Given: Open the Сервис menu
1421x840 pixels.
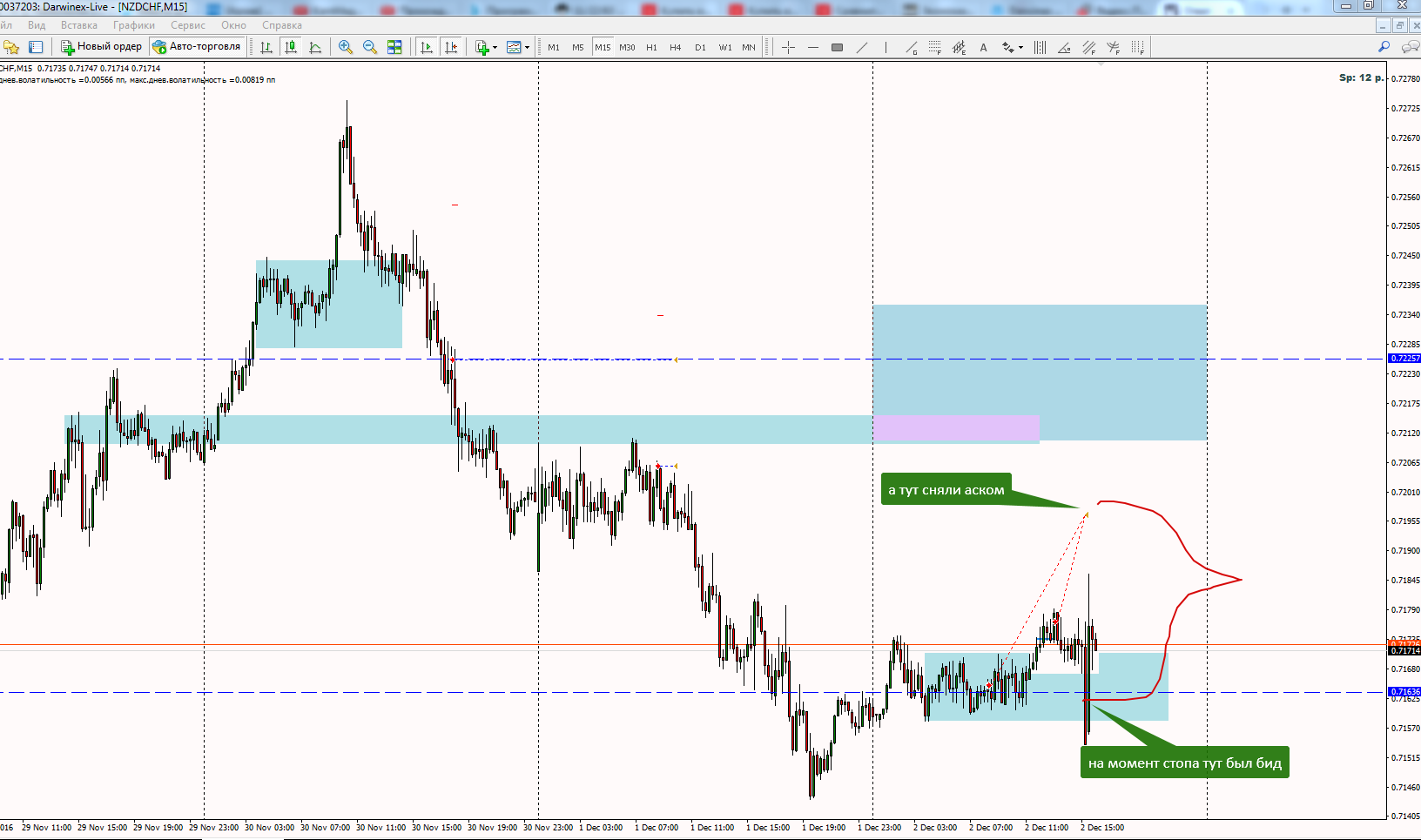Looking at the screenshot, I should (x=188, y=25).
